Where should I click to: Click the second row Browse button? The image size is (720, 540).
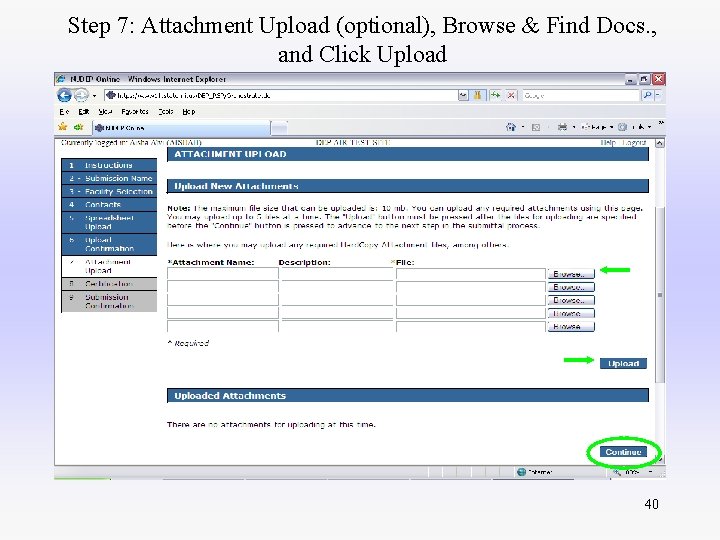[x=571, y=287]
